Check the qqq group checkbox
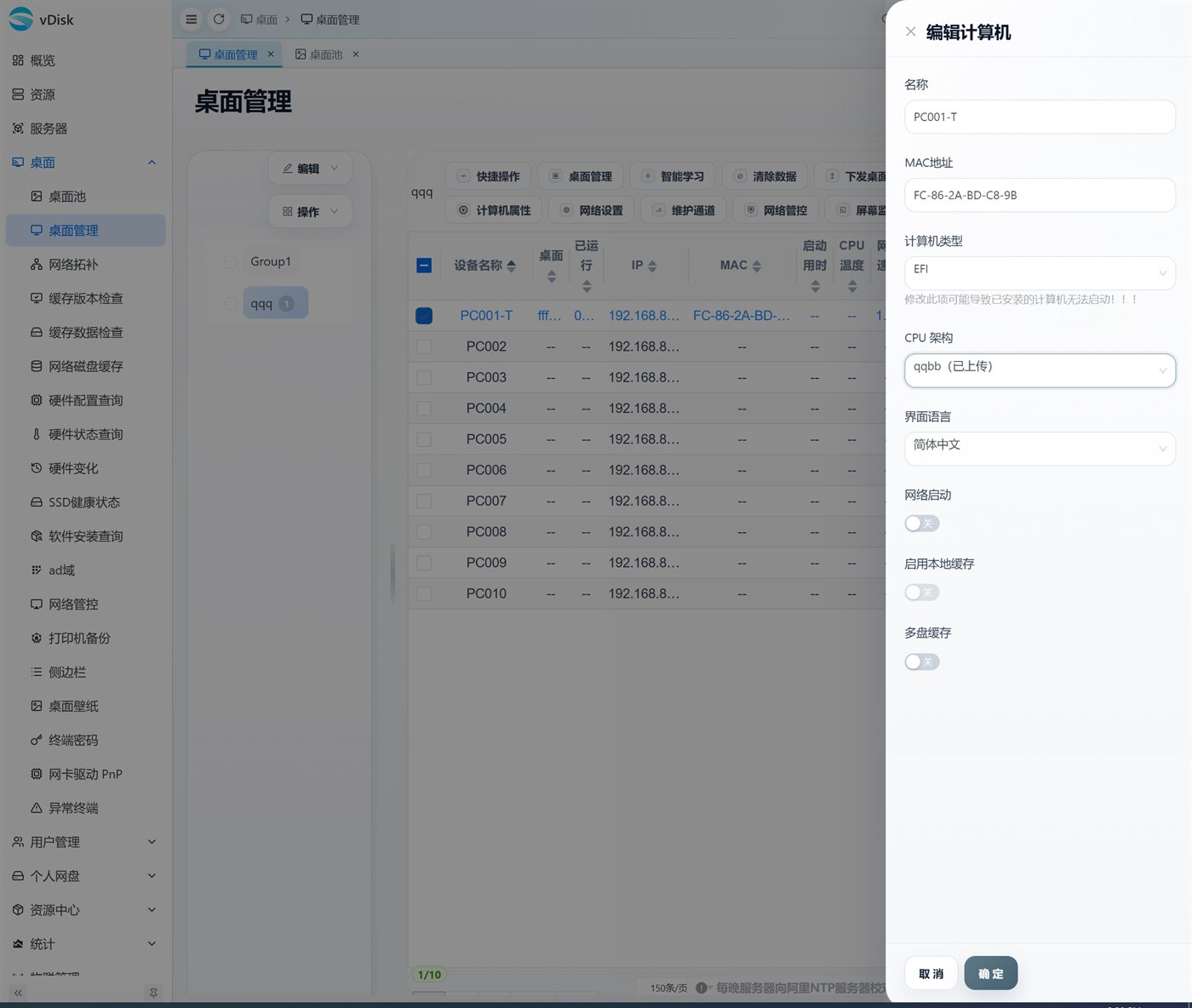Viewport: 1192px width, 1008px height. tap(231, 303)
